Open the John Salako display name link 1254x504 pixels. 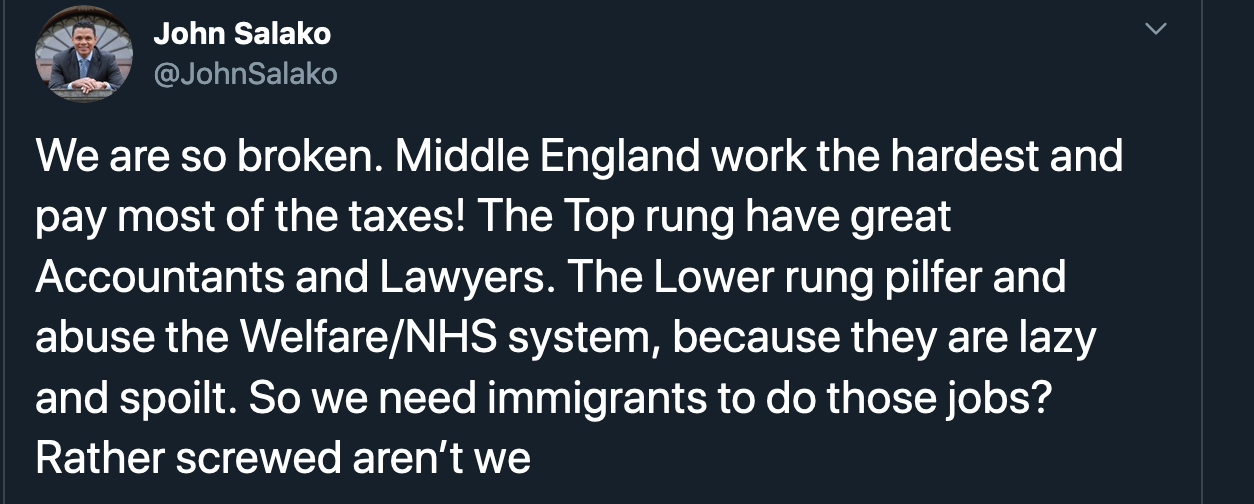tap(242, 34)
